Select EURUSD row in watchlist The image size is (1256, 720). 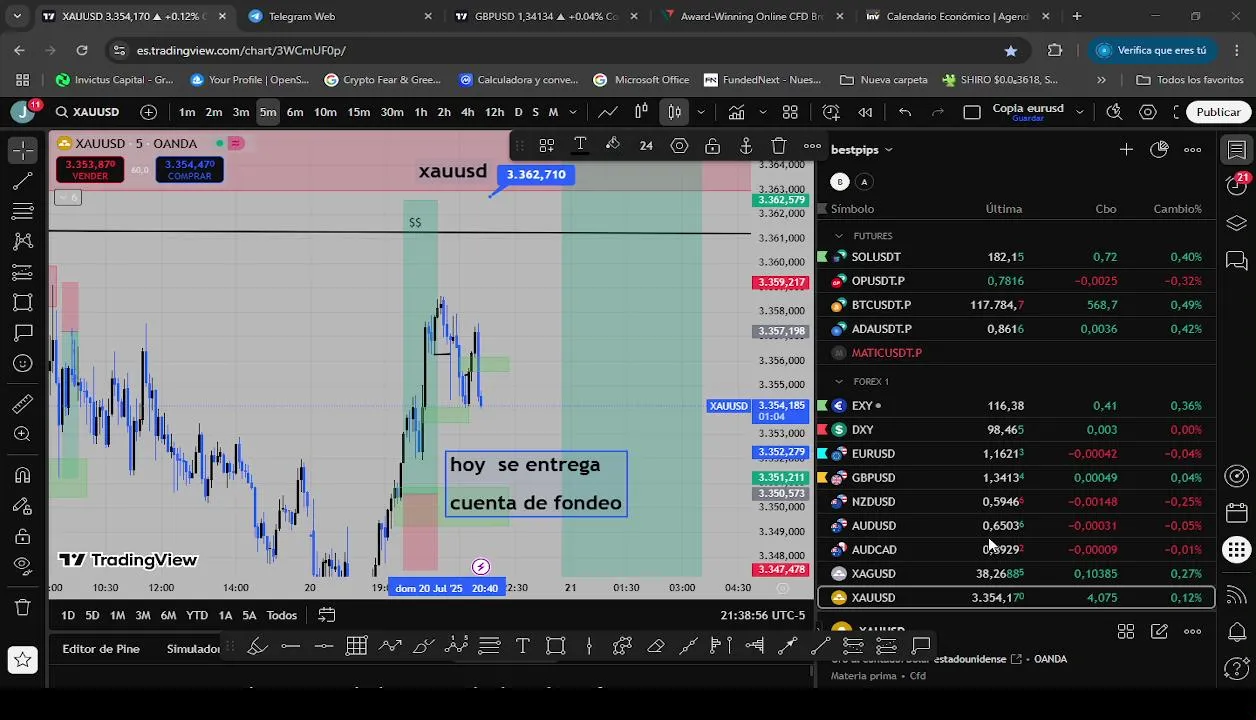1017,454
